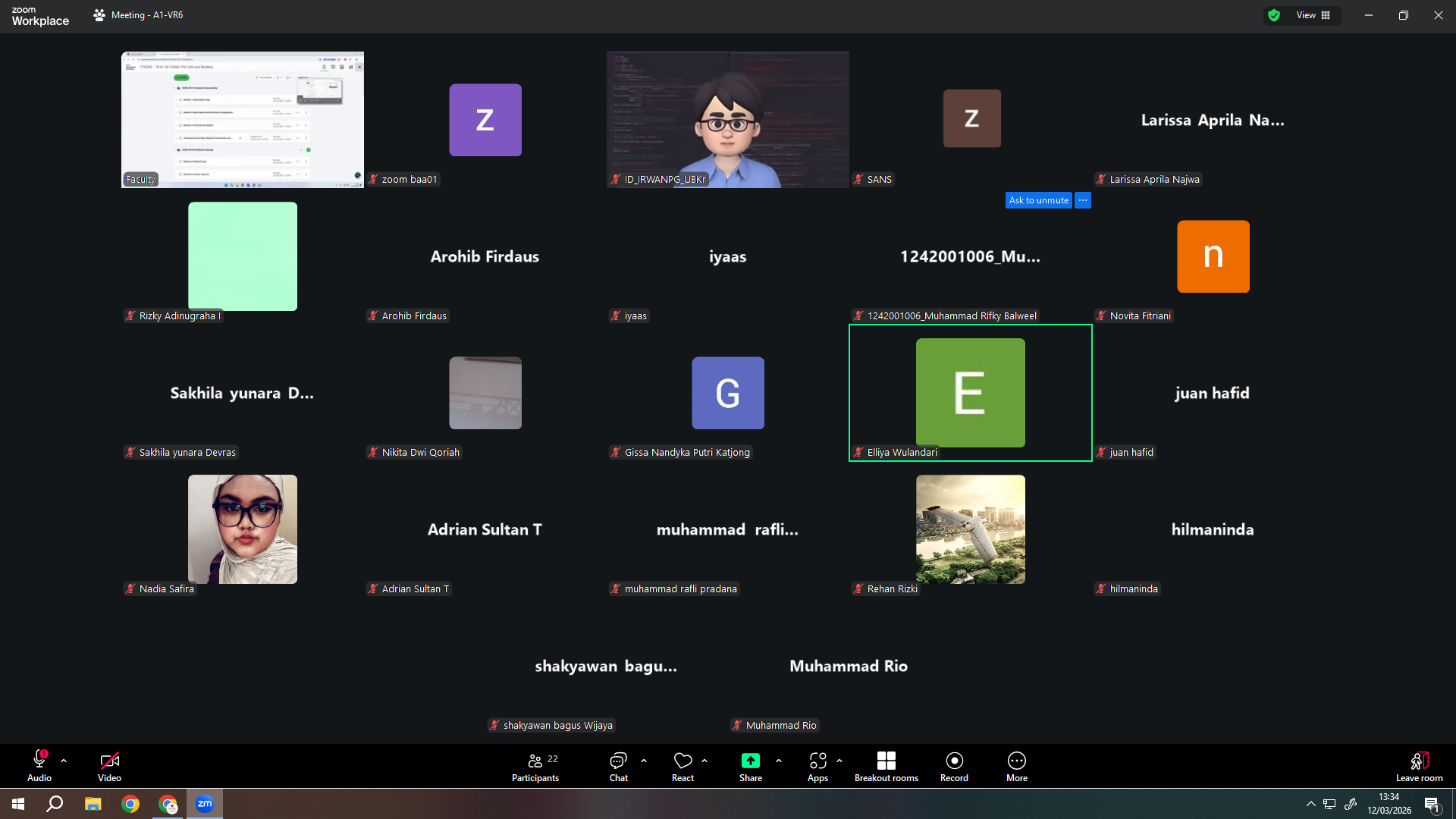The height and width of the screenshot is (819, 1456).
Task: Click the Meeting - A1-VR6 title icon
Action: pos(99,15)
